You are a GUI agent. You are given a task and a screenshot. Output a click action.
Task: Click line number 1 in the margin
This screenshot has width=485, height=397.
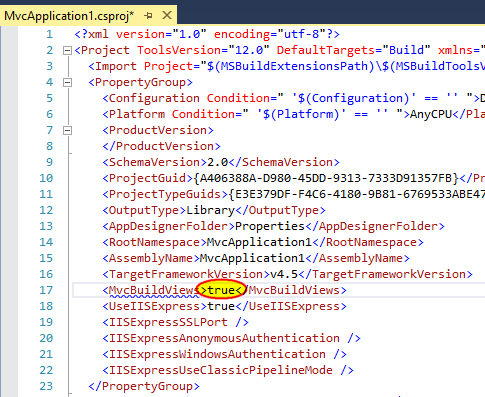pyautogui.click(x=49, y=34)
